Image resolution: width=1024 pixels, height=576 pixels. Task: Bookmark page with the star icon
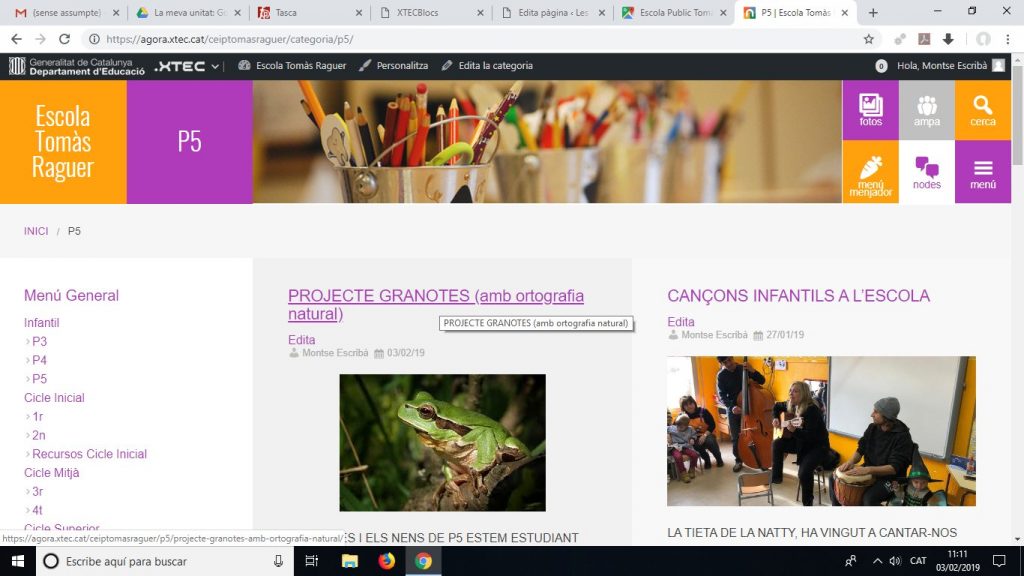point(869,39)
